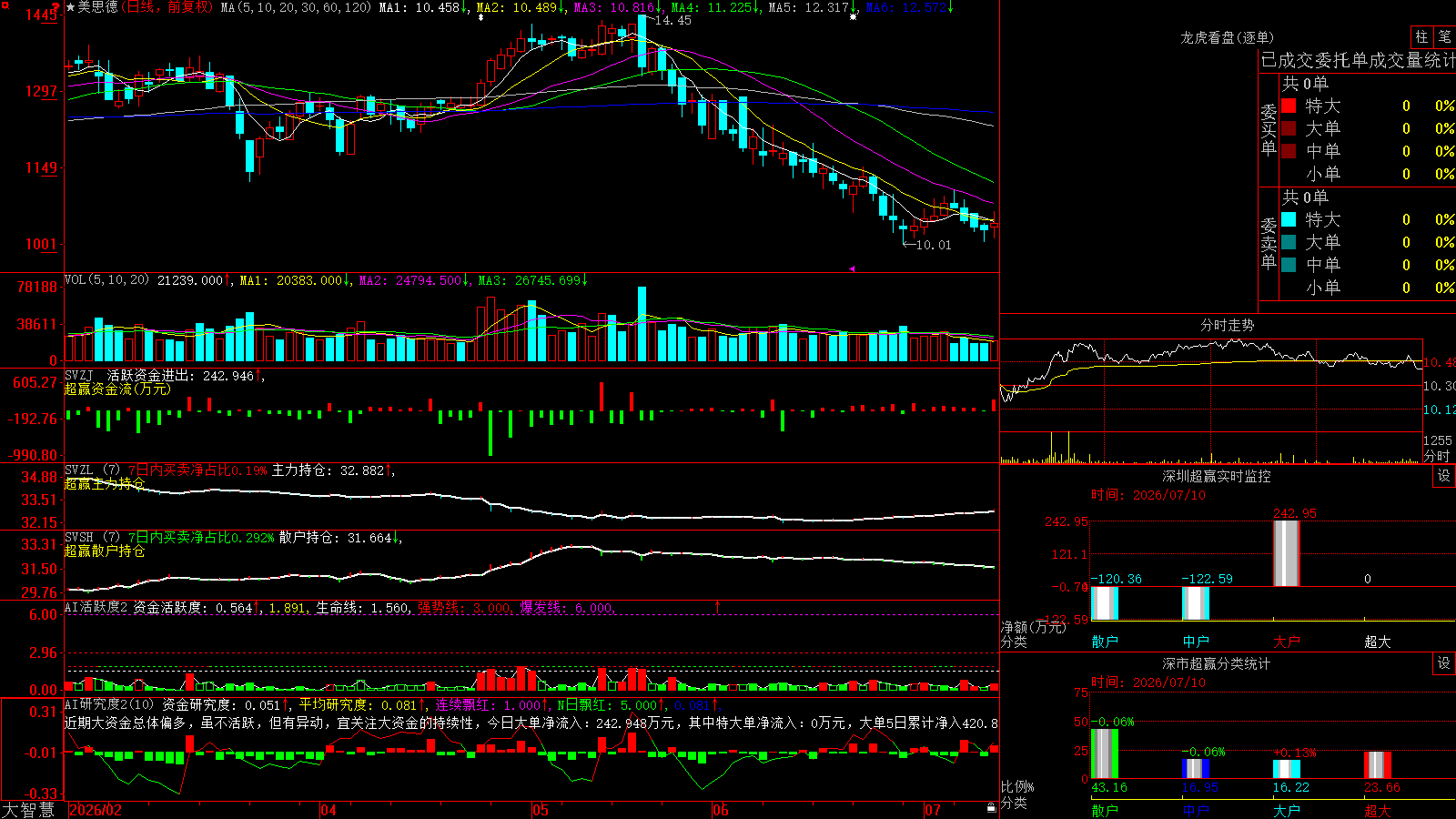Screen dimensions: 1456x819
Task: Click the 分时走势 panel title
Action: (1227, 325)
